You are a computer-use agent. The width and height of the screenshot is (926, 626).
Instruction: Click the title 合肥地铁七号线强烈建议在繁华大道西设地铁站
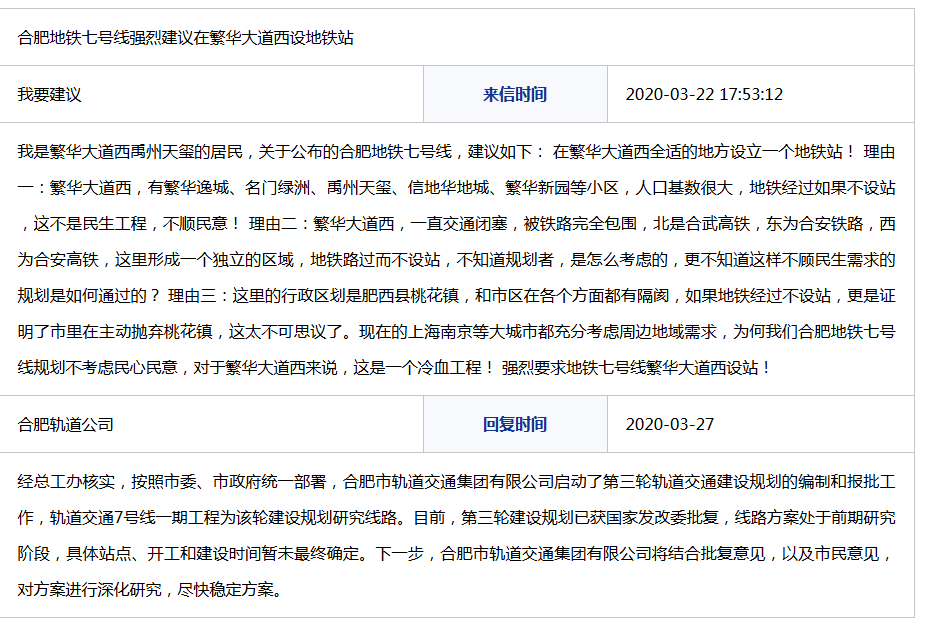tap(185, 38)
